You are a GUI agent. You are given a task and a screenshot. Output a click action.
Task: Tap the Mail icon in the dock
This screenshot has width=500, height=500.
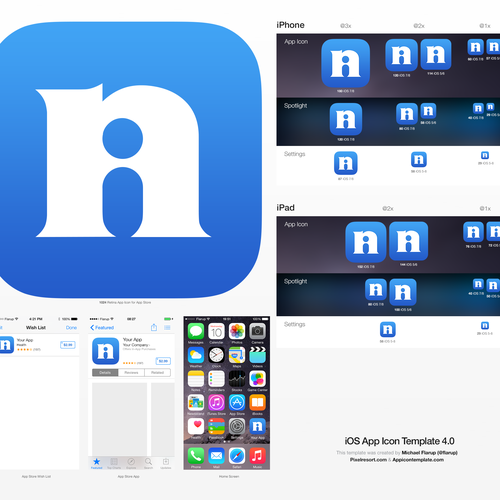216,455
